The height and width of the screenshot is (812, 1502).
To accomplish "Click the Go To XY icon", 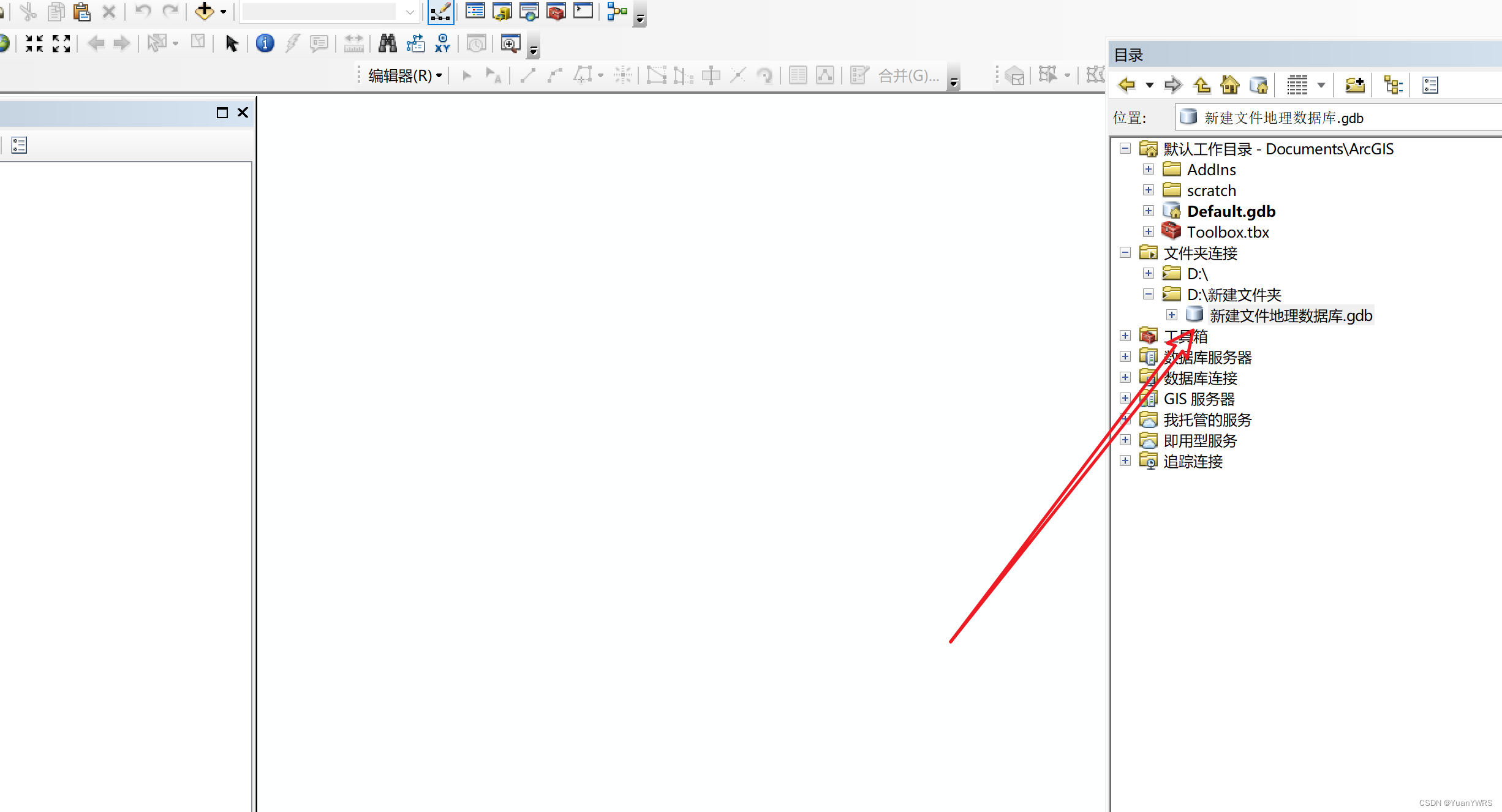I will pyautogui.click(x=442, y=43).
